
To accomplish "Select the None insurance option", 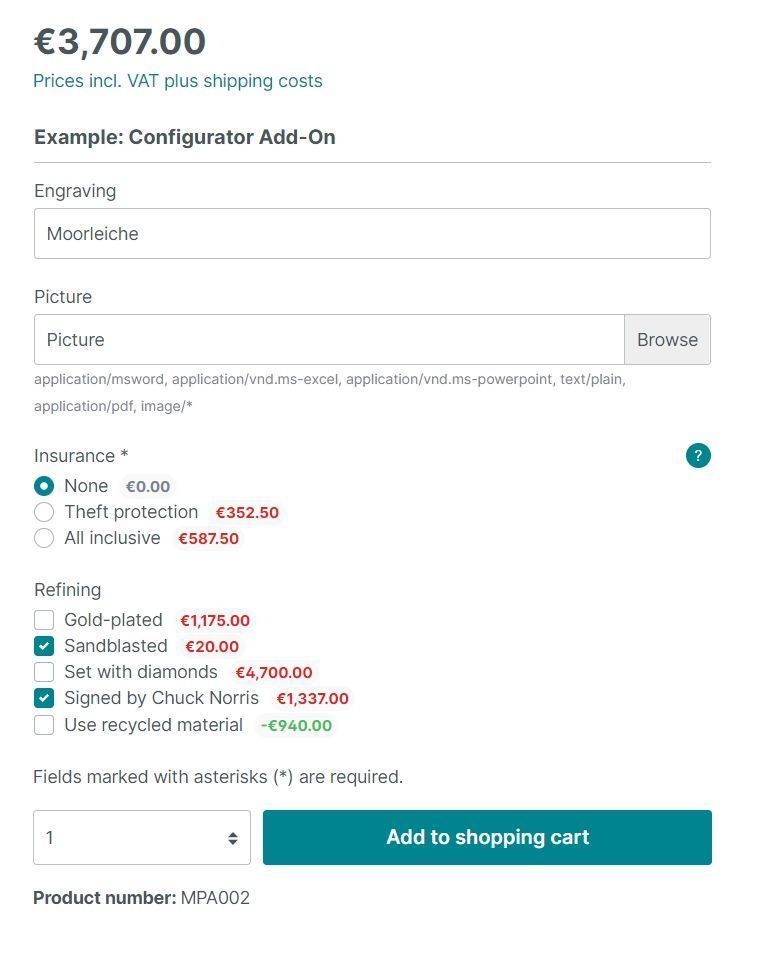I will [x=44, y=486].
